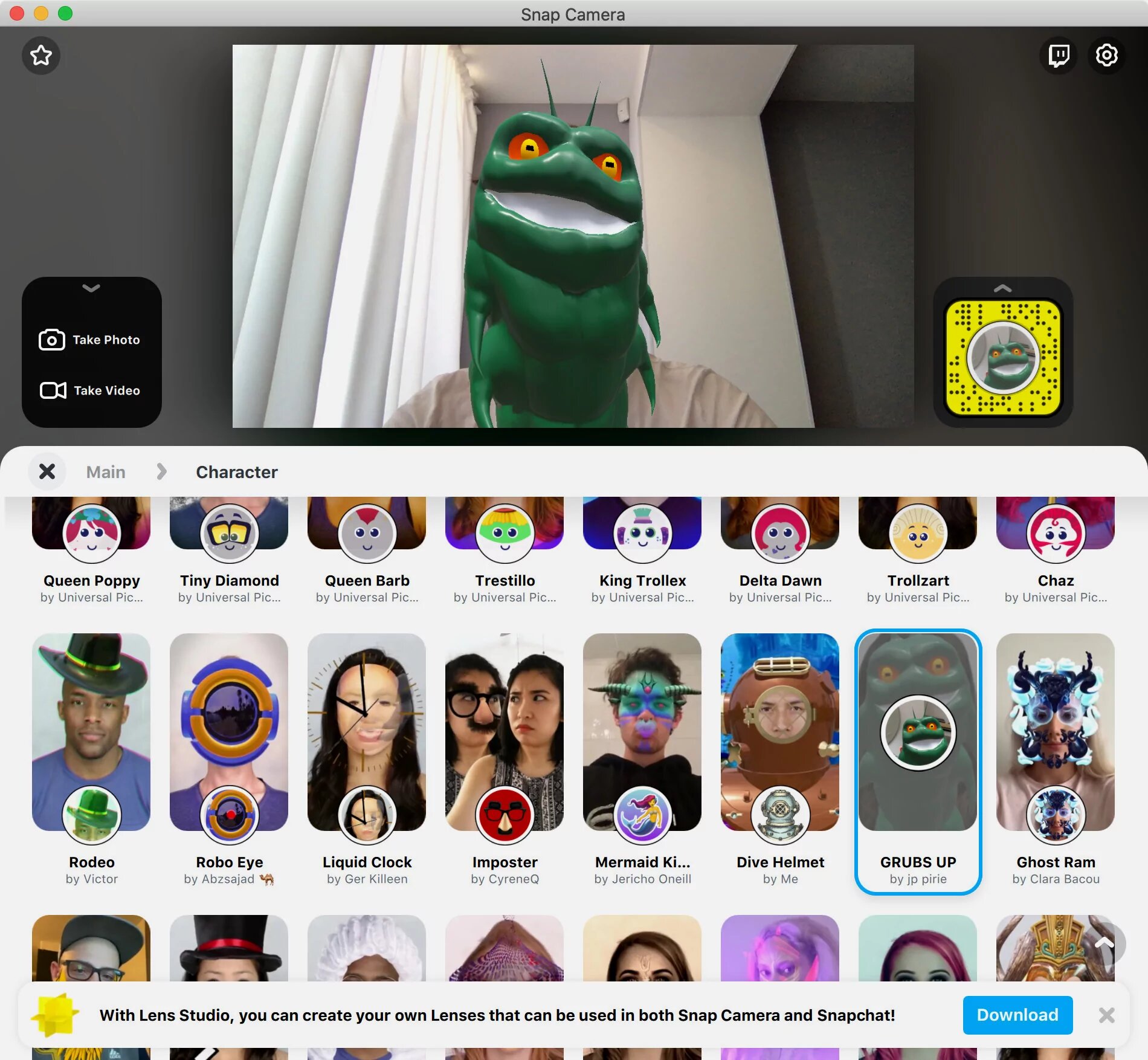Click the Take Photo camera icon
This screenshot has width=1148, height=1060.
52,340
